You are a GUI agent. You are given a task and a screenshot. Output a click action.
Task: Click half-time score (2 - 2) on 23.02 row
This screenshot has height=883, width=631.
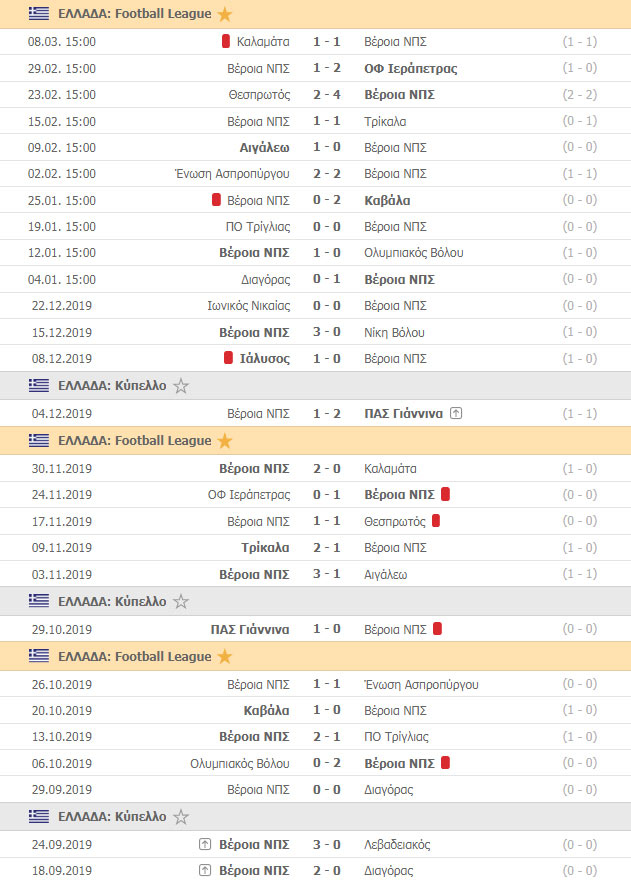580,95
